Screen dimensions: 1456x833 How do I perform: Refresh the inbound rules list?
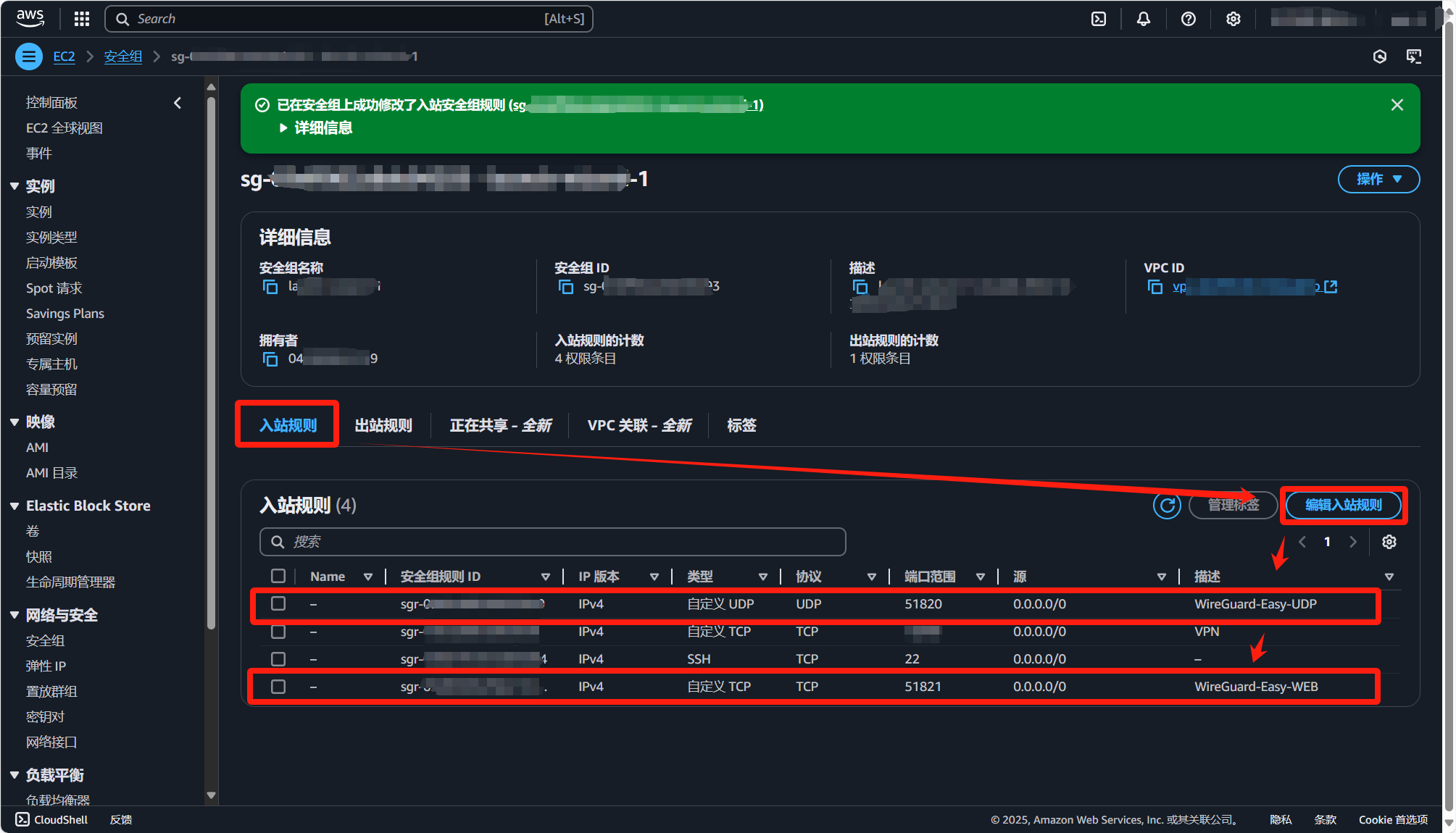1167,506
